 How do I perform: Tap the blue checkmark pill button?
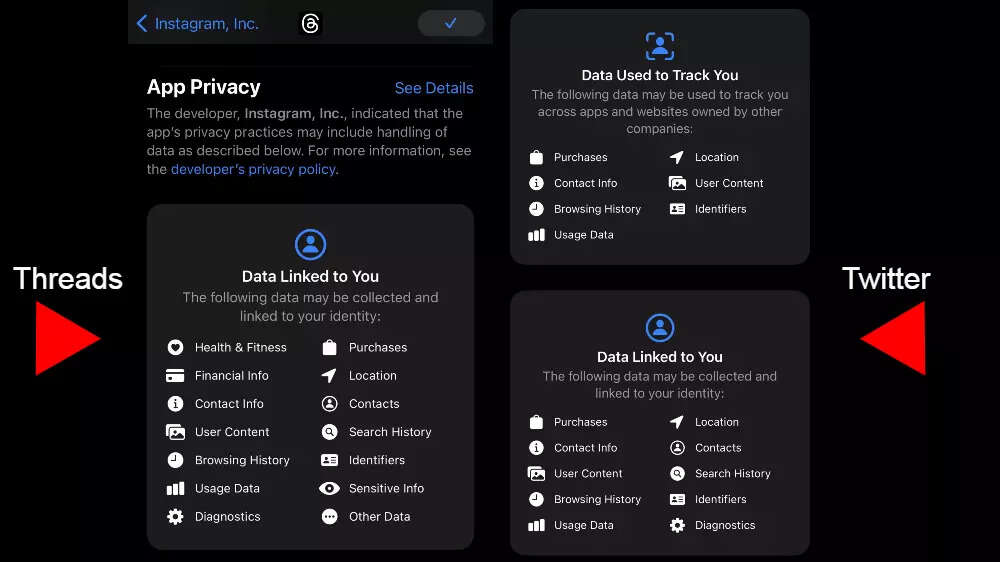[450, 23]
